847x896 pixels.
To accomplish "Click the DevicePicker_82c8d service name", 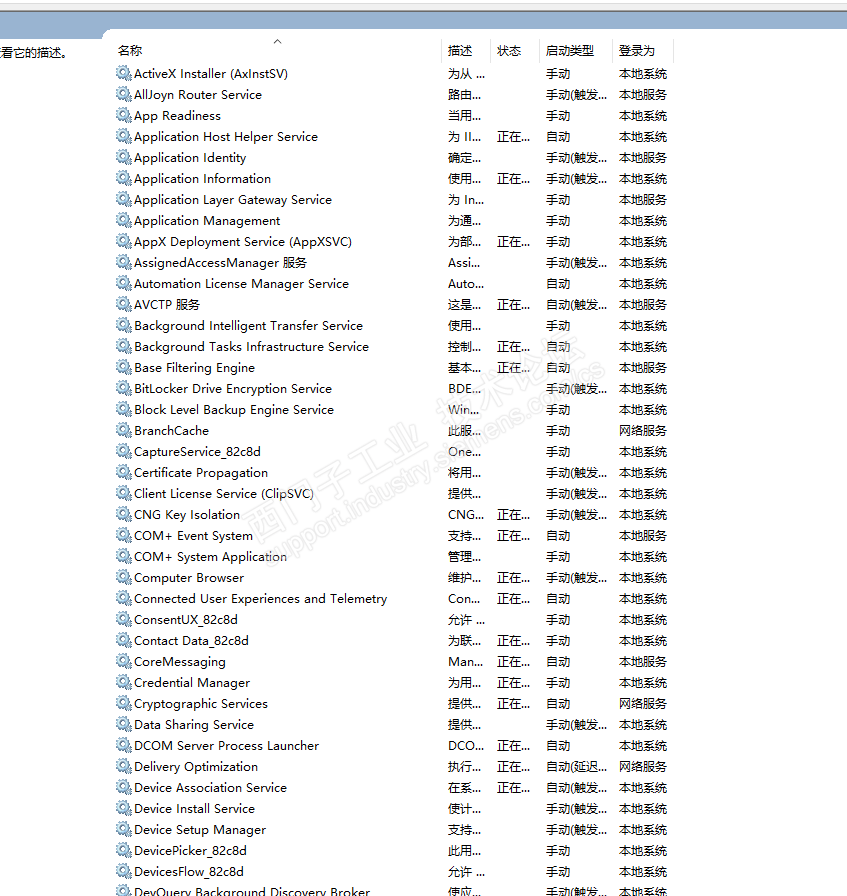I will (190, 851).
